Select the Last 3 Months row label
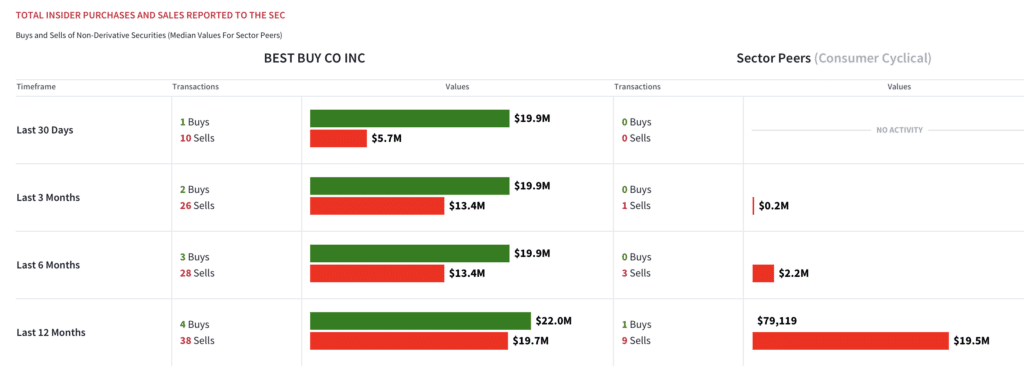1024x385 pixels. point(48,197)
